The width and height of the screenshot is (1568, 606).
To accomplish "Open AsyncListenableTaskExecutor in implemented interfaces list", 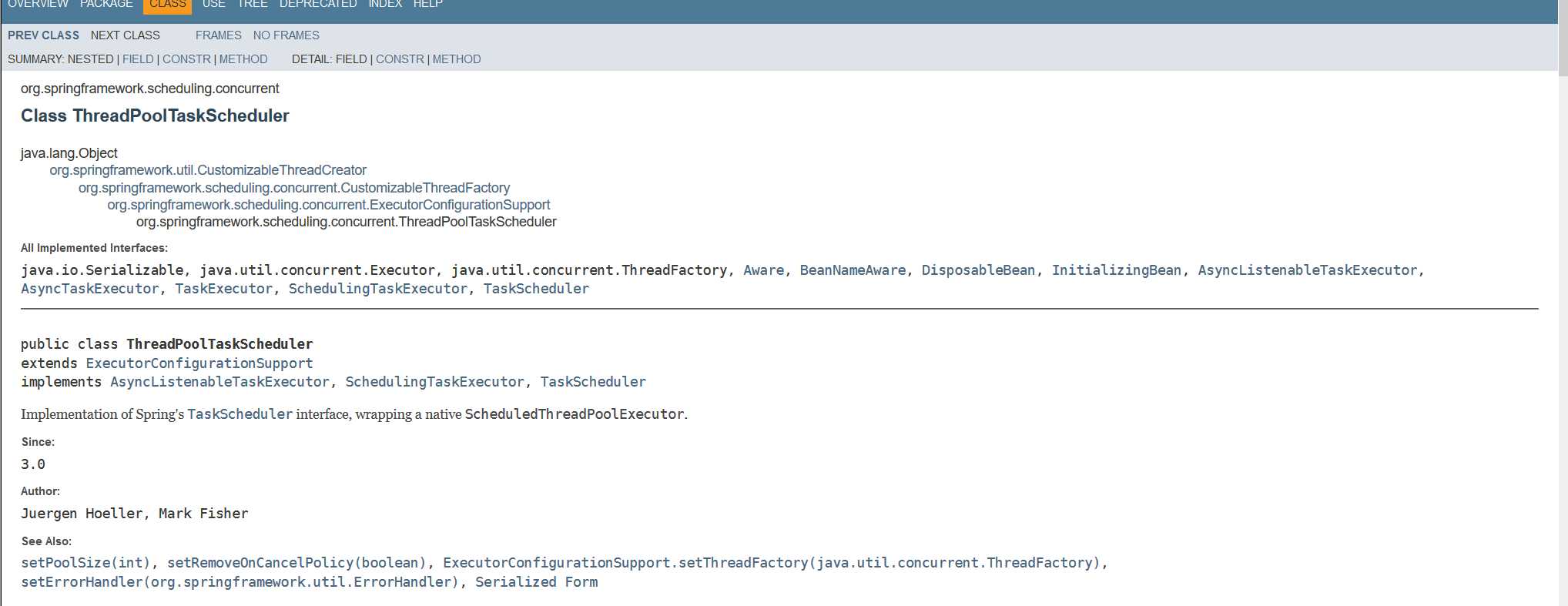I will tap(1307, 270).
